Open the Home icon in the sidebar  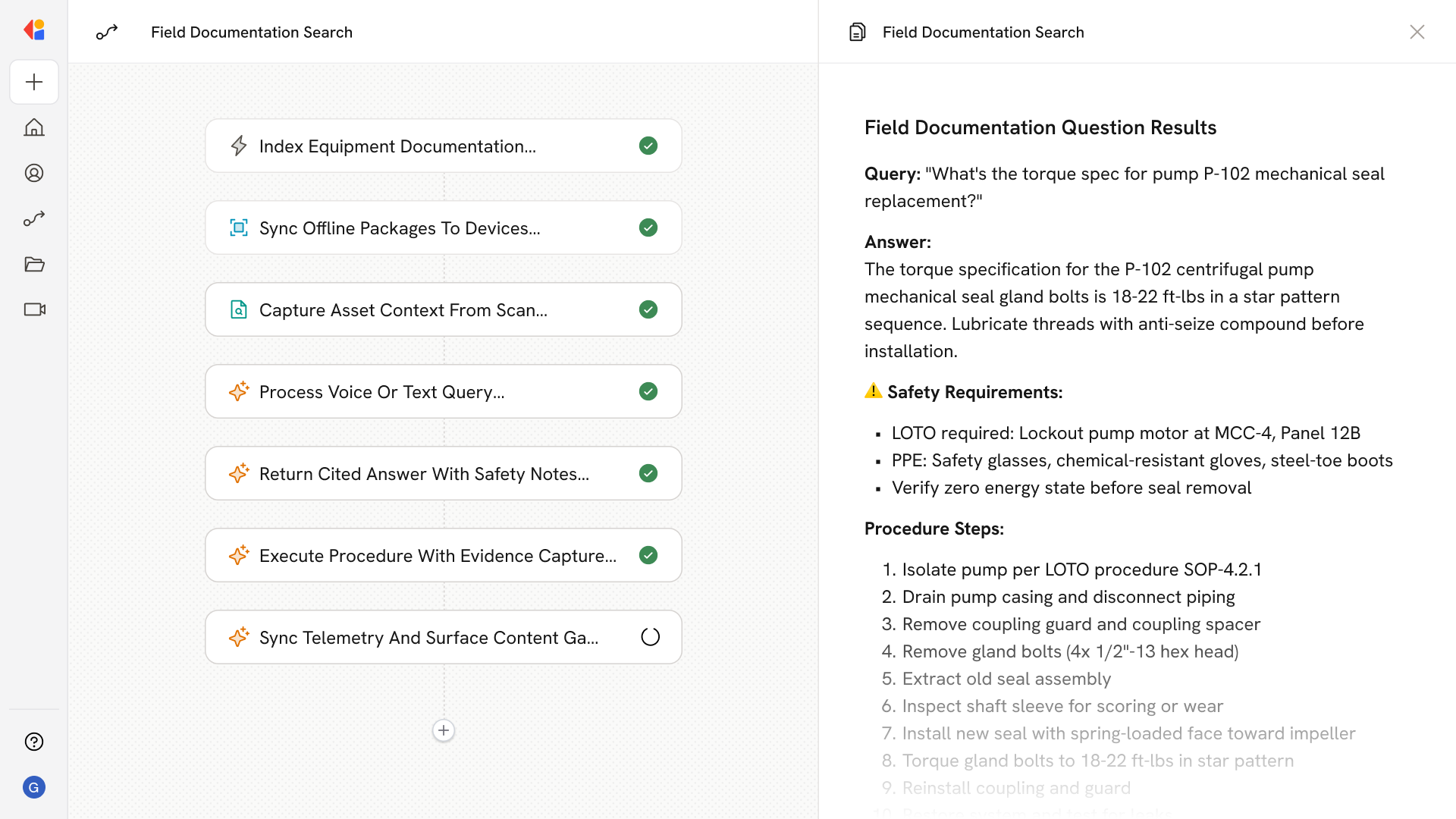point(34,127)
